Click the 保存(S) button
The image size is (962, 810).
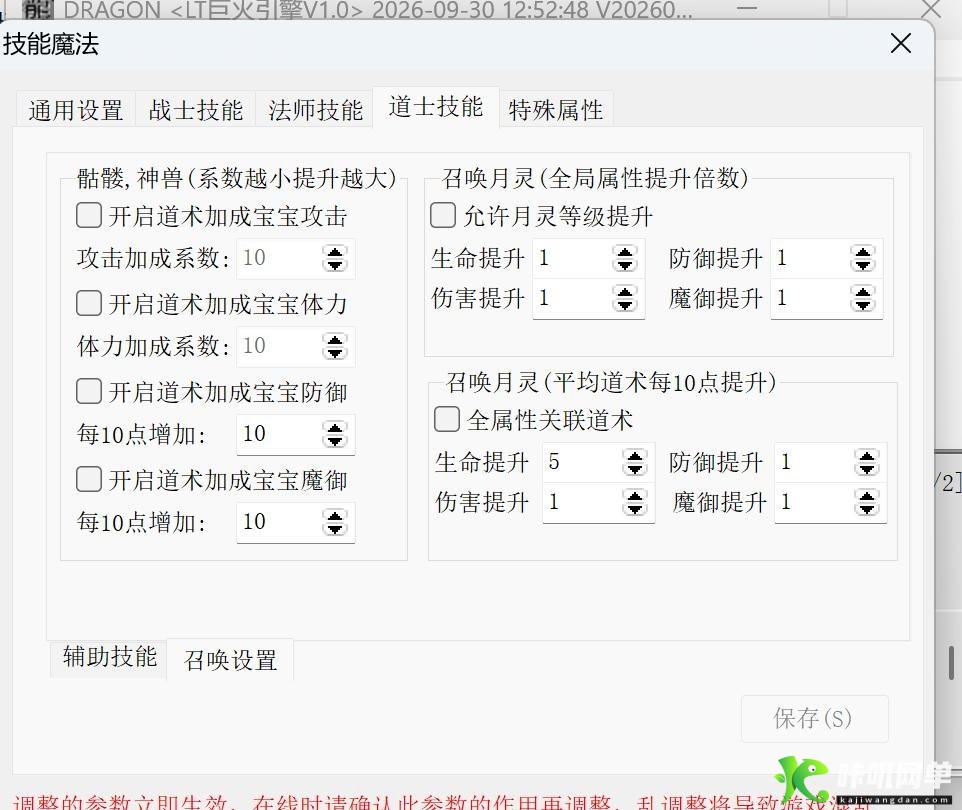tap(814, 718)
